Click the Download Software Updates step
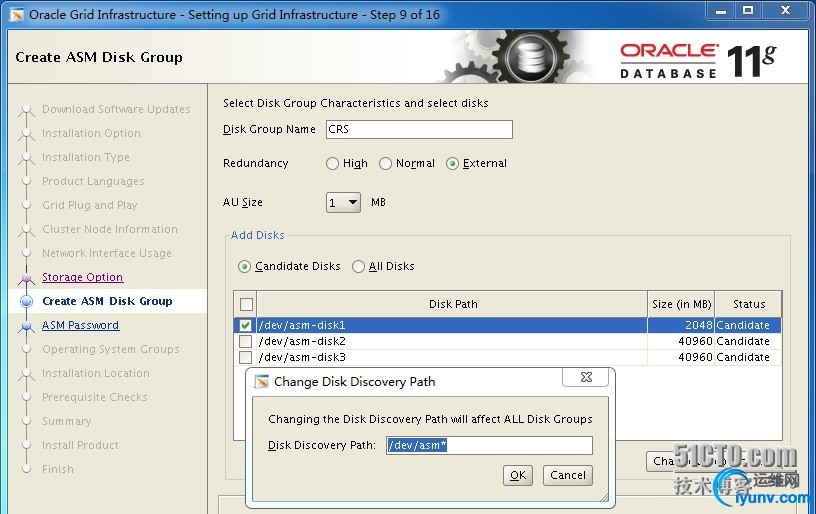The height and width of the screenshot is (514, 816). pos(116,109)
